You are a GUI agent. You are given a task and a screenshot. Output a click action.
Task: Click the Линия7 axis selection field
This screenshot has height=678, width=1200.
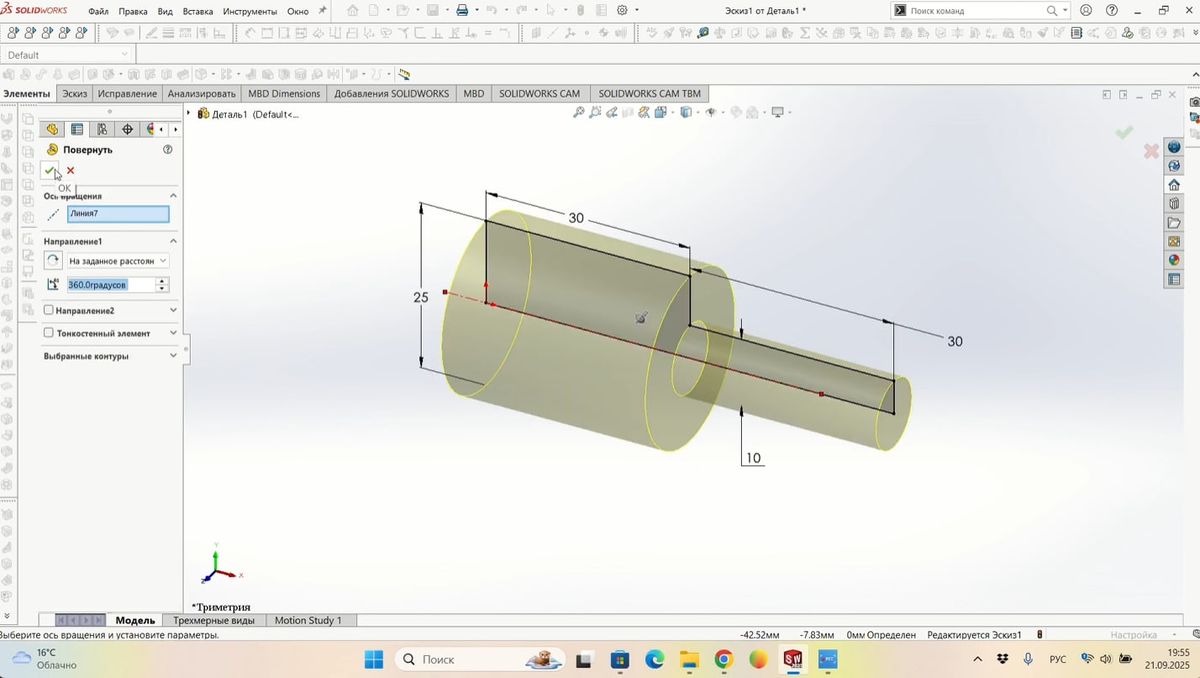point(118,214)
